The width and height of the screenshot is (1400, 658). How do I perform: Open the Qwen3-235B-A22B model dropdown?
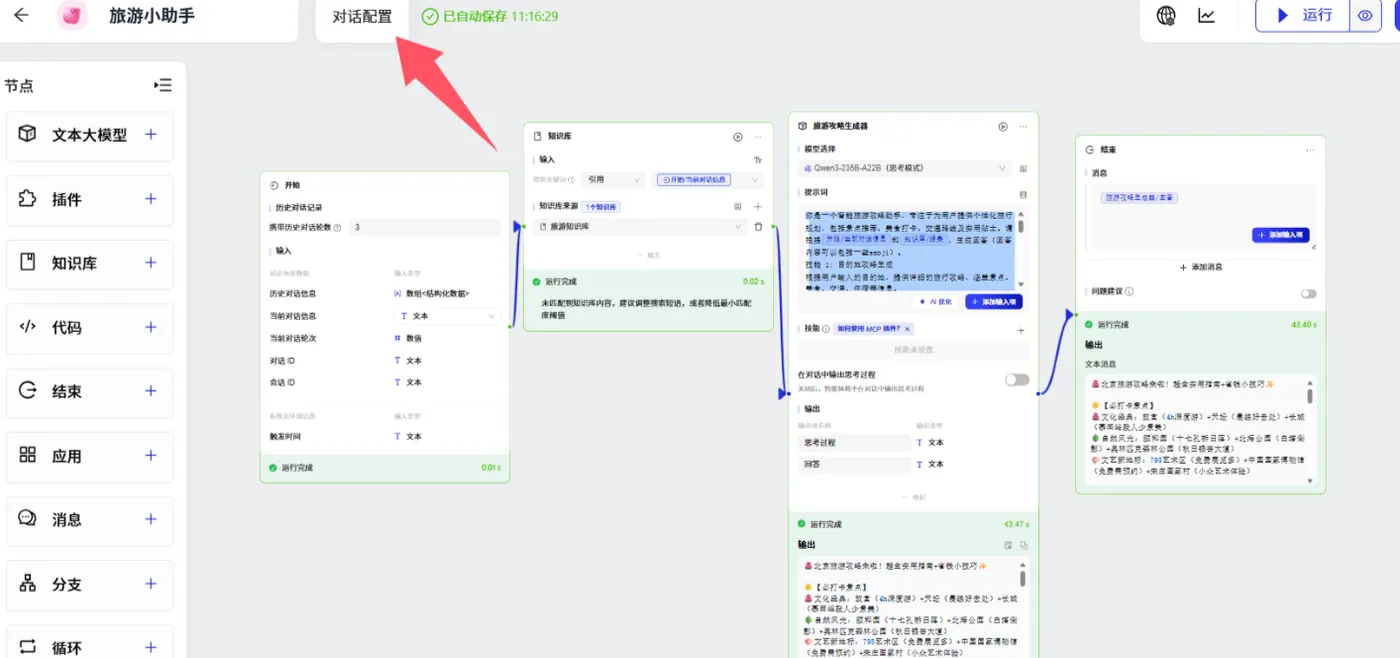click(x=905, y=169)
